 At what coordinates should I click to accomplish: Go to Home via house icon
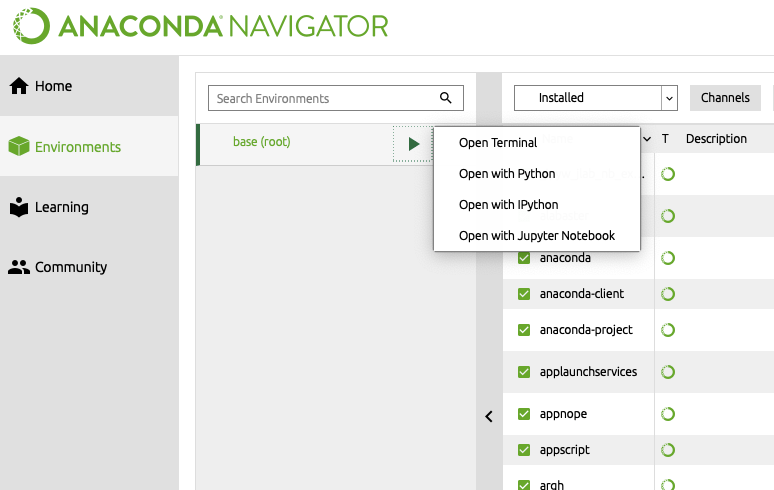(x=19, y=86)
